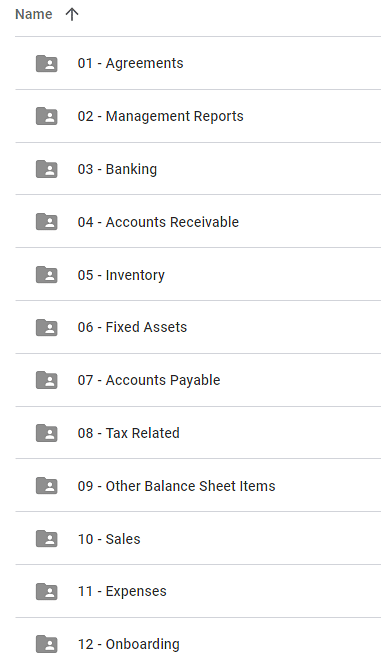
Task: Reverse sort order with the arrow icon
Action: coord(72,15)
